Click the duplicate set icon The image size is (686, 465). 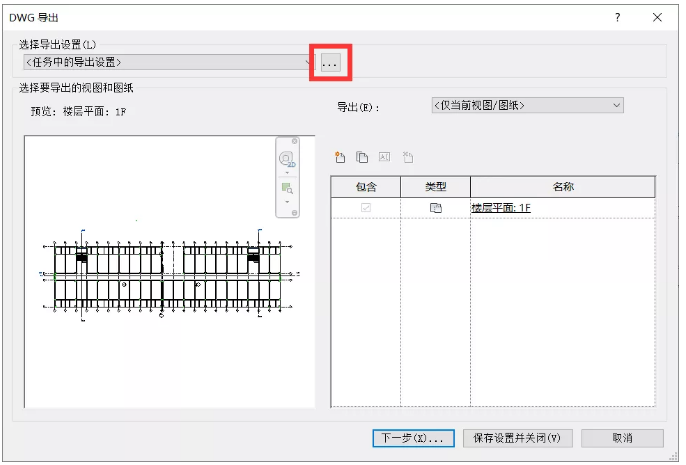point(362,157)
